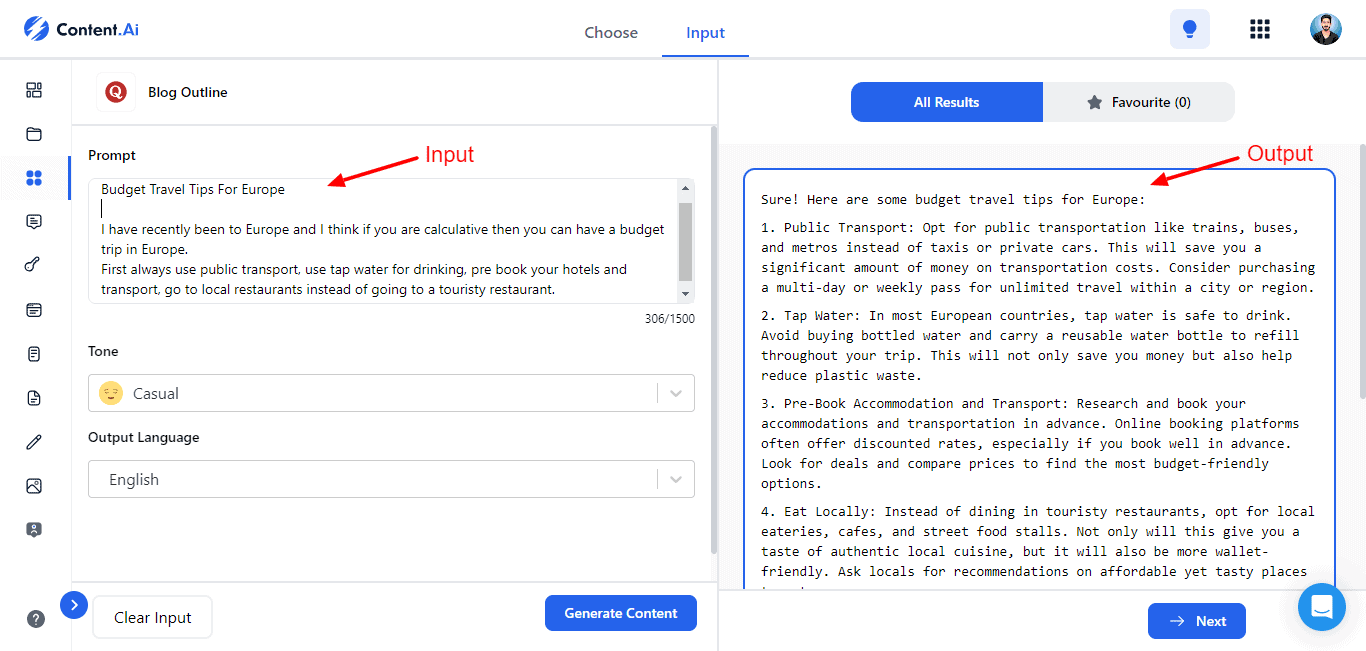Switch results view to Favourite (0)

coord(1138,102)
